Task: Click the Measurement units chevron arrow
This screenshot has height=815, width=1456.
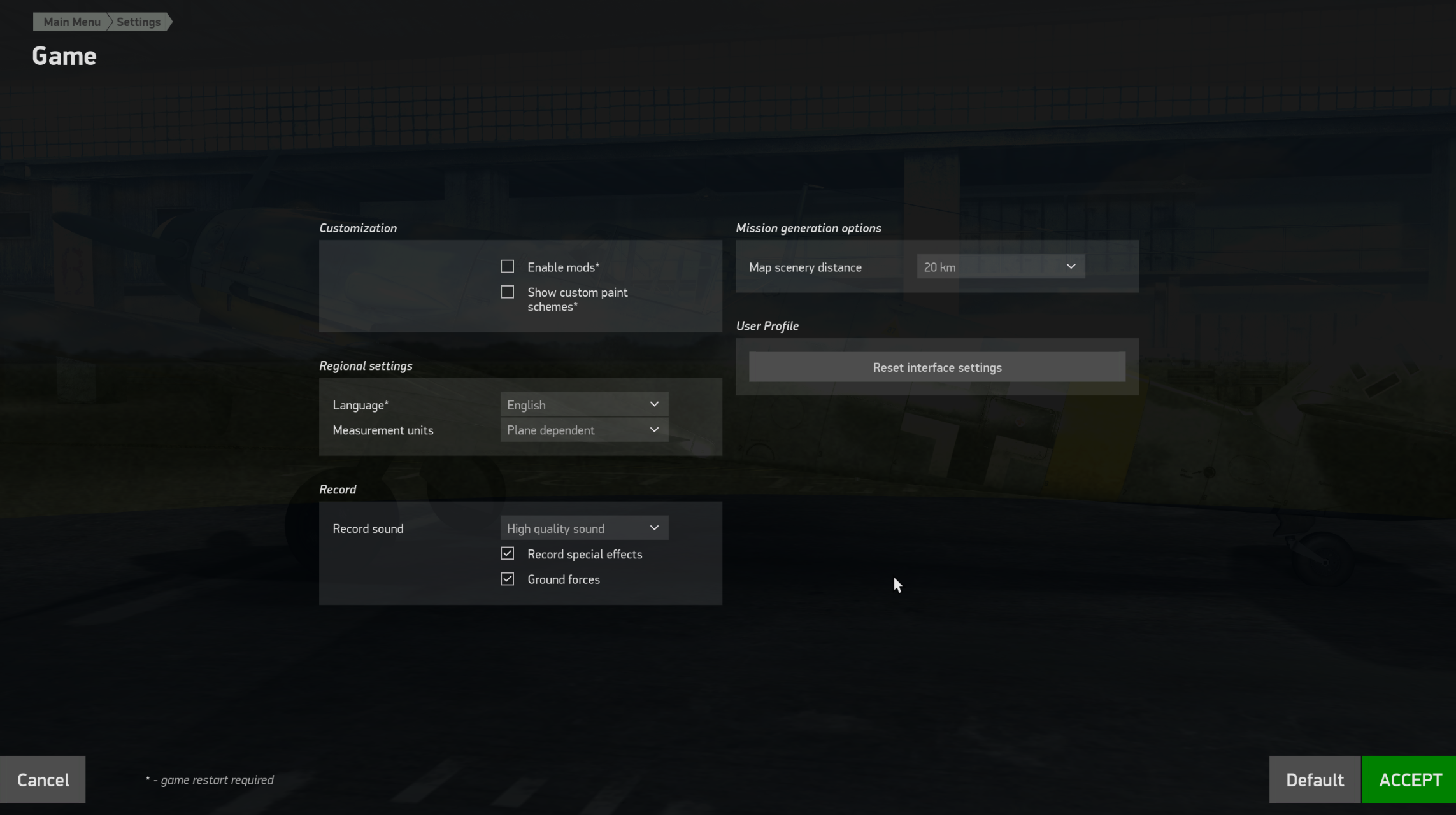Action: (x=654, y=430)
